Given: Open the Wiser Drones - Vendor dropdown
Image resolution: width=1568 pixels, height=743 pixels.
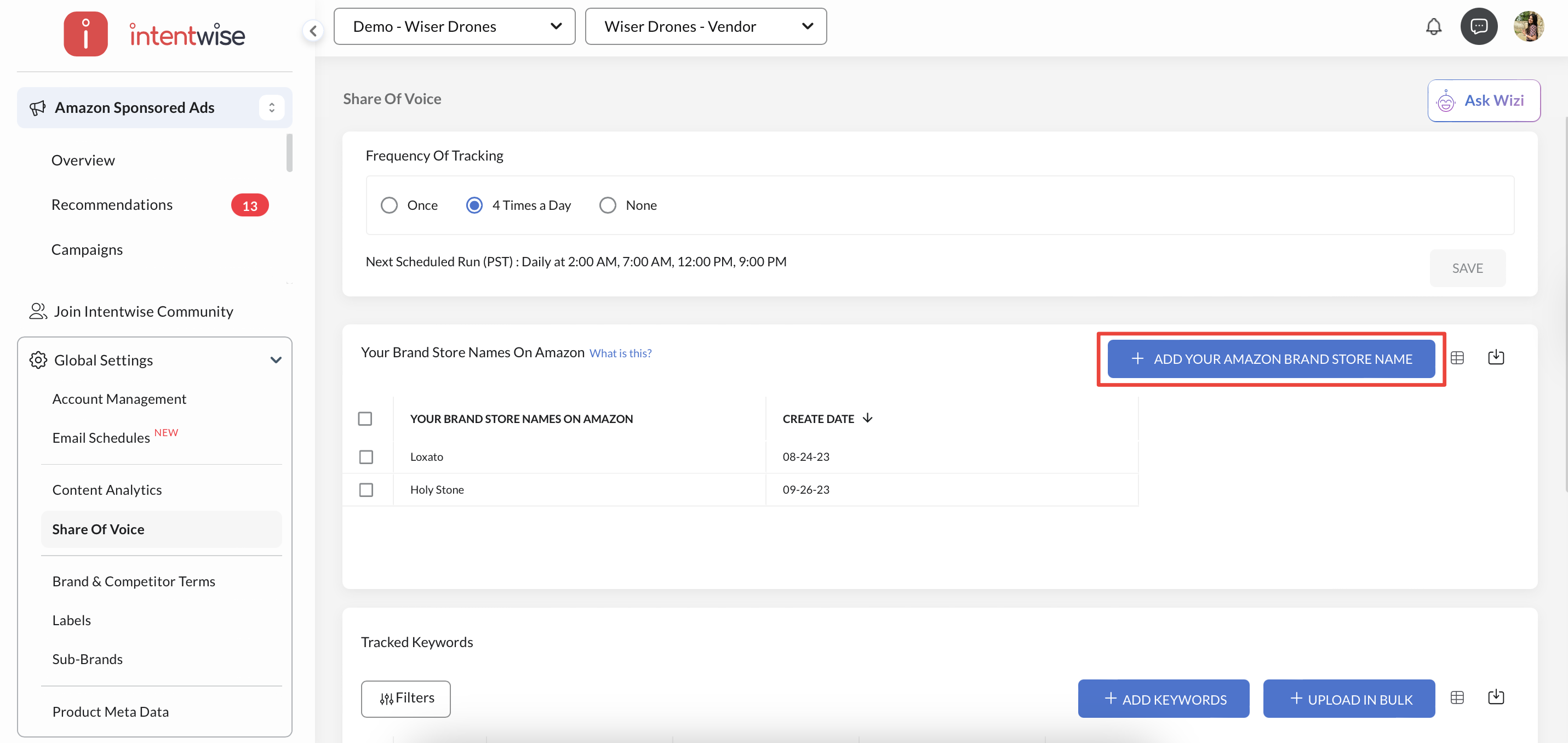Looking at the screenshot, I should coord(706,27).
